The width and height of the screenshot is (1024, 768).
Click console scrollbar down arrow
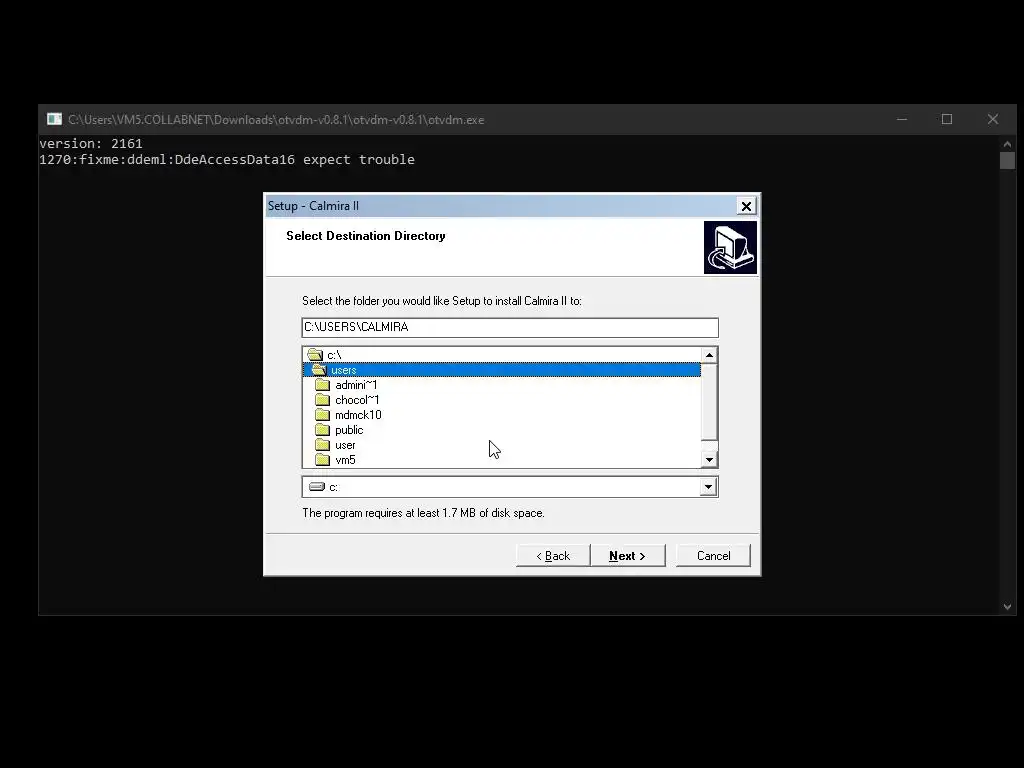(x=1007, y=607)
